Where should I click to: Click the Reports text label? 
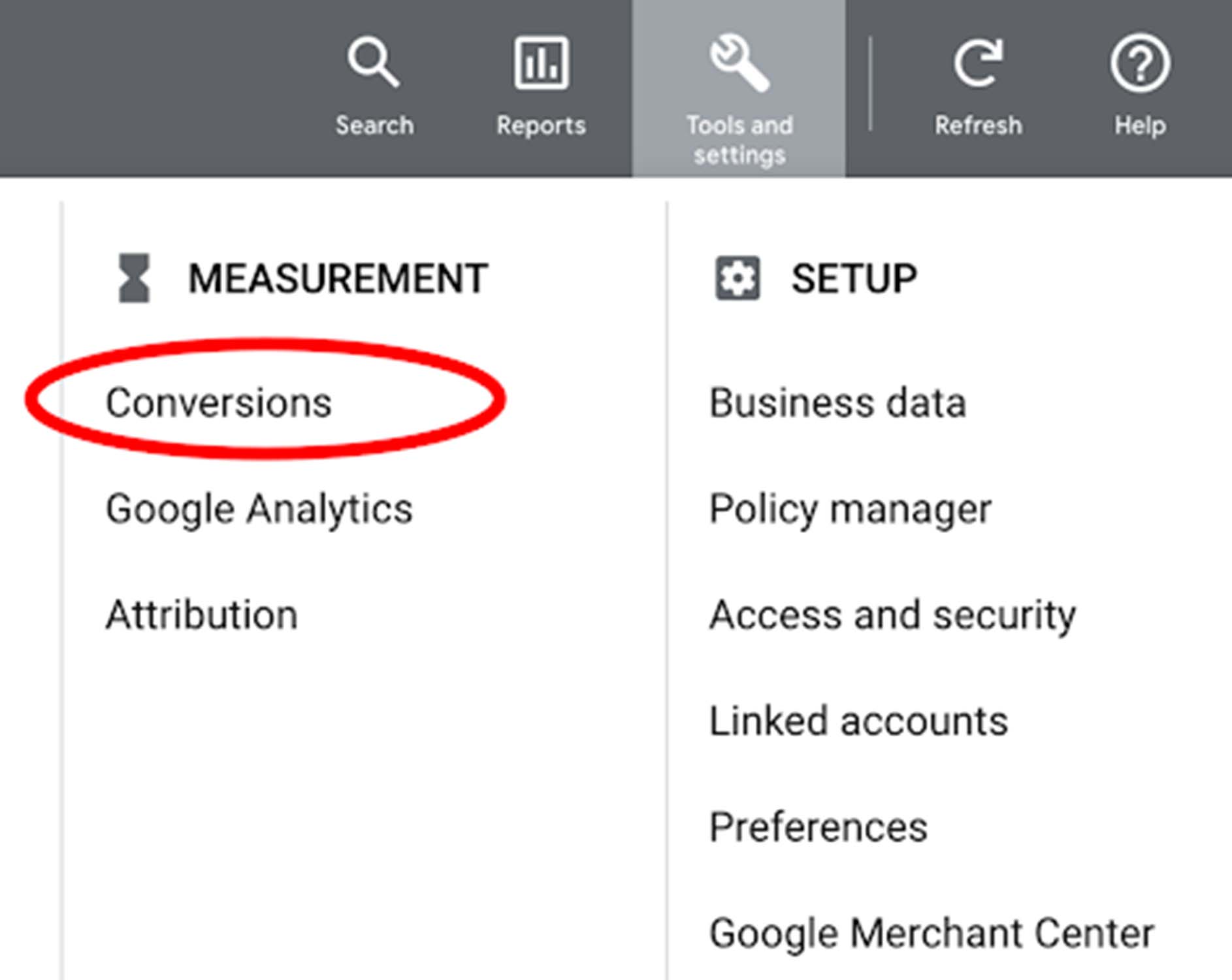(541, 125)
